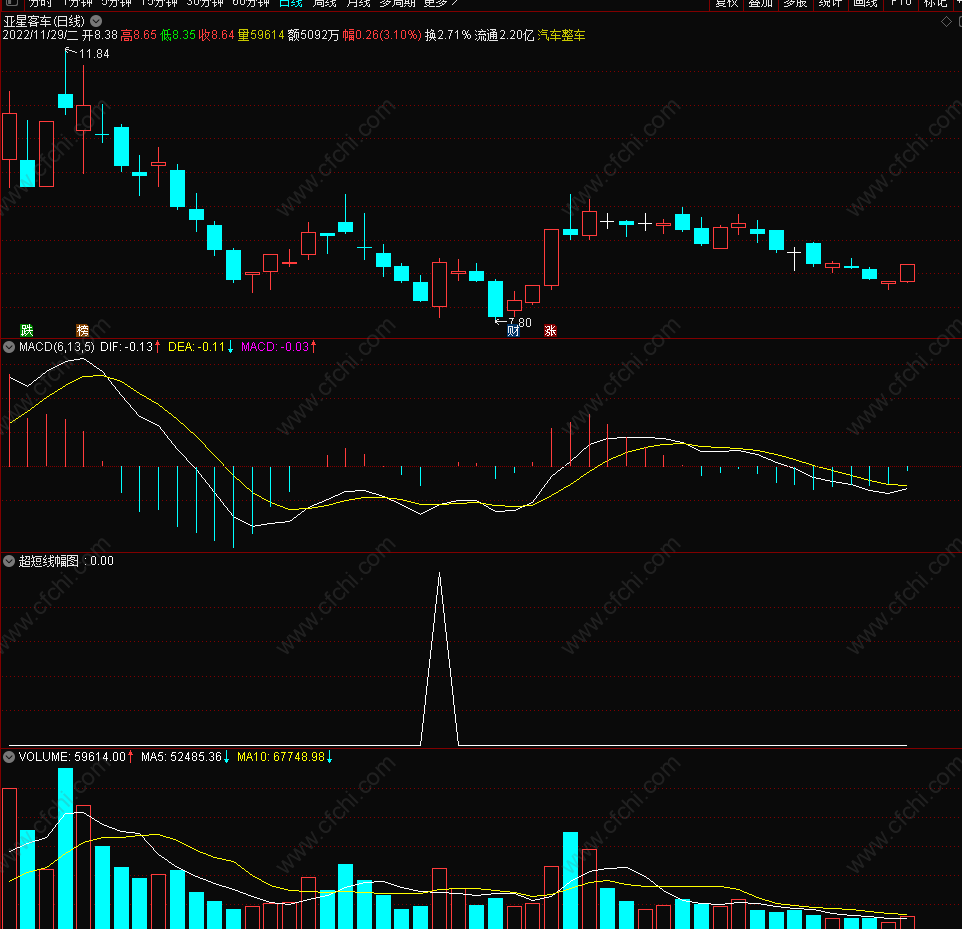Click the blue 财 marker icon
Viewport: 962px width, 929px height.
[514, 331]
